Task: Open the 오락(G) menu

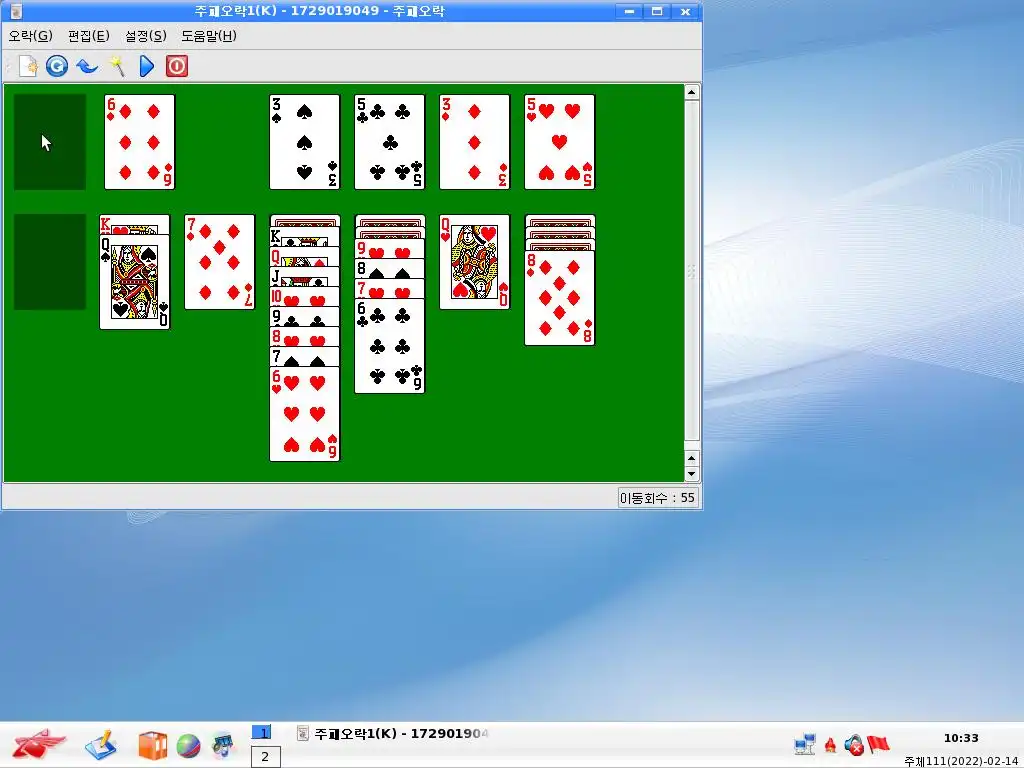Action: 31,36
